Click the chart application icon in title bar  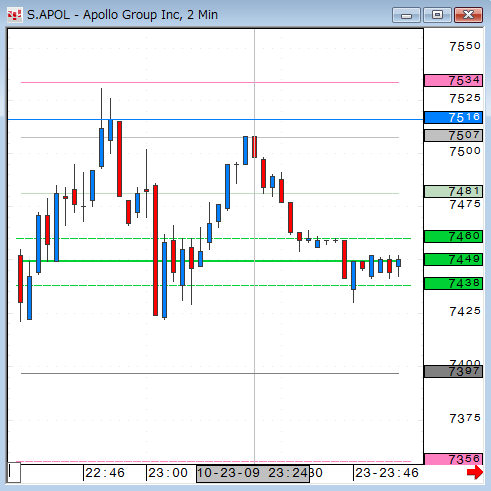click(14, 15)
